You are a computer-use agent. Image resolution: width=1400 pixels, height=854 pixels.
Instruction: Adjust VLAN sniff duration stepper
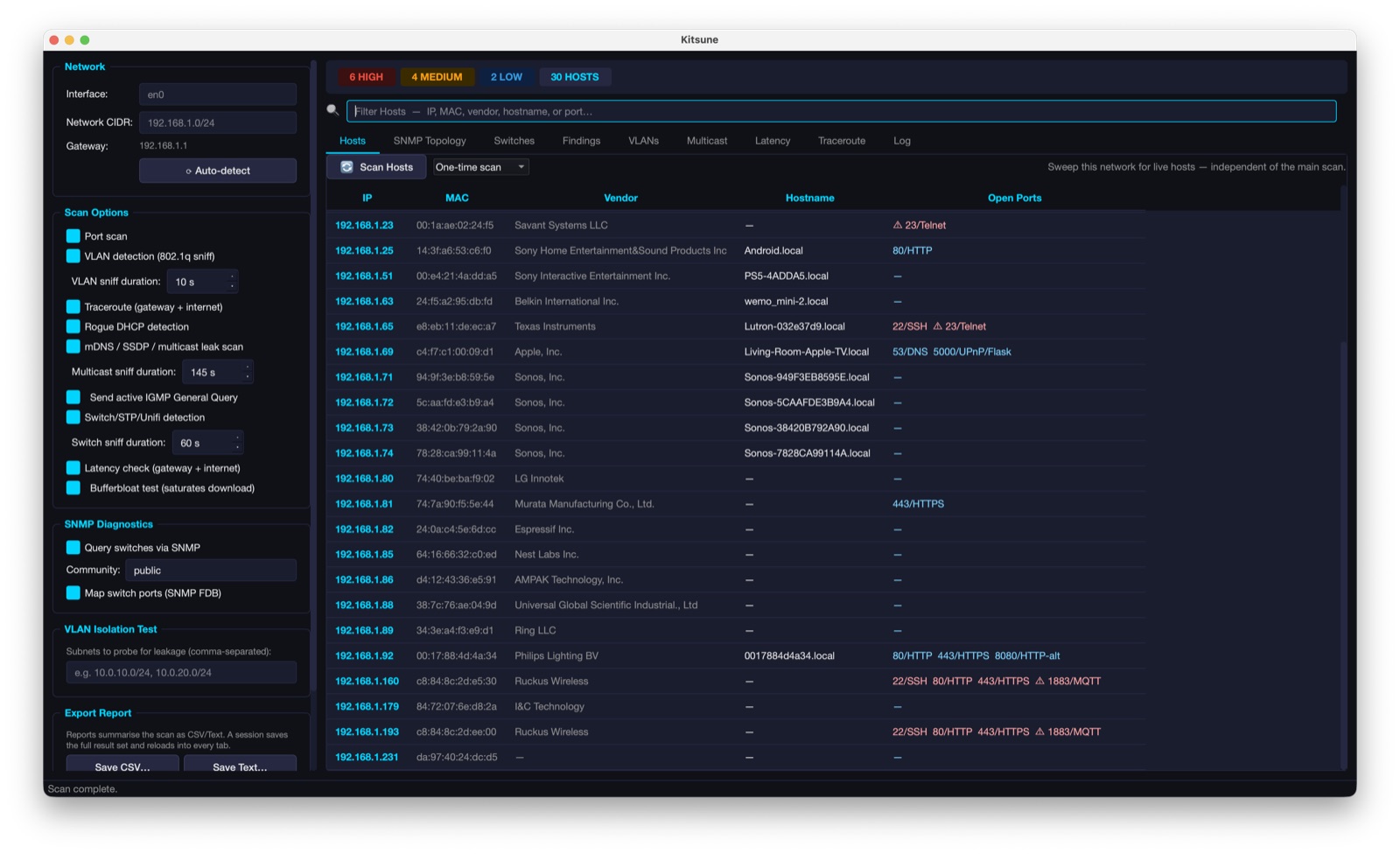[232, 282]
